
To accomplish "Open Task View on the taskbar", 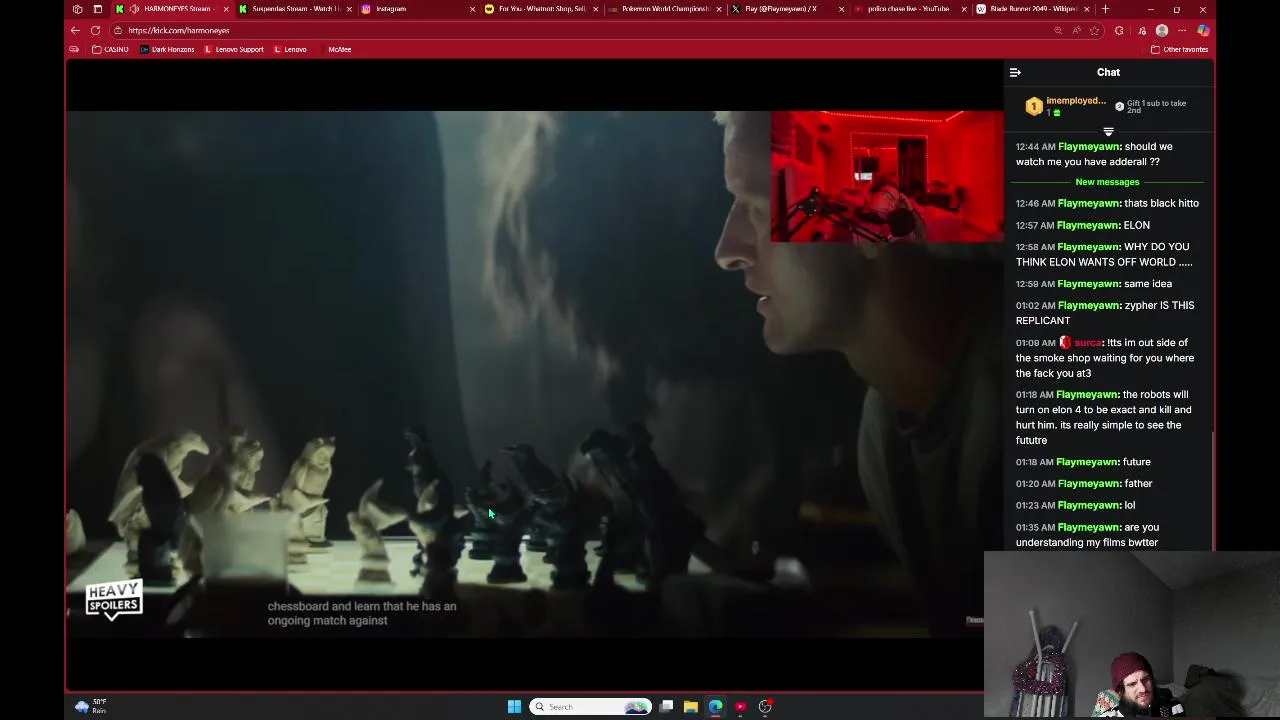I will tap(666, 707).
